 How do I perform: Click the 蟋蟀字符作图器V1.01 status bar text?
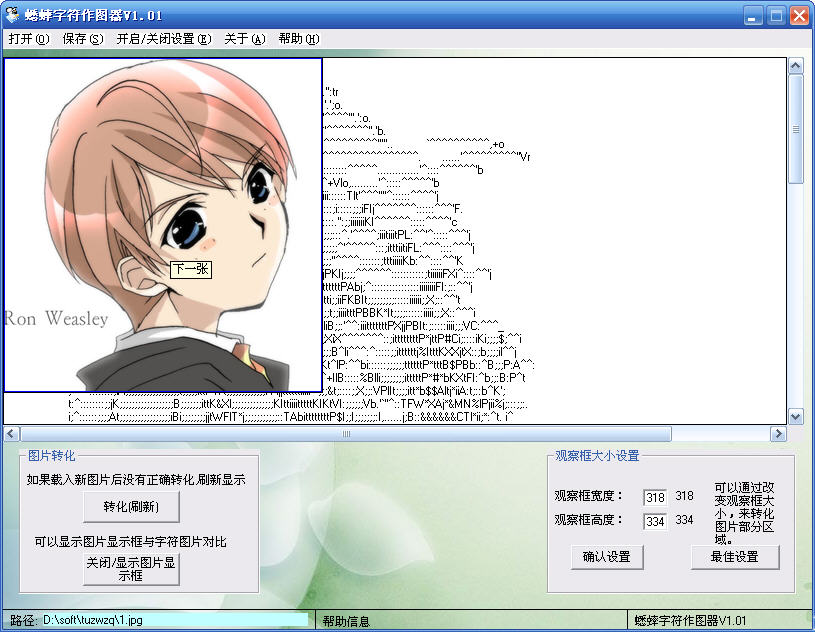pos(690,621)
